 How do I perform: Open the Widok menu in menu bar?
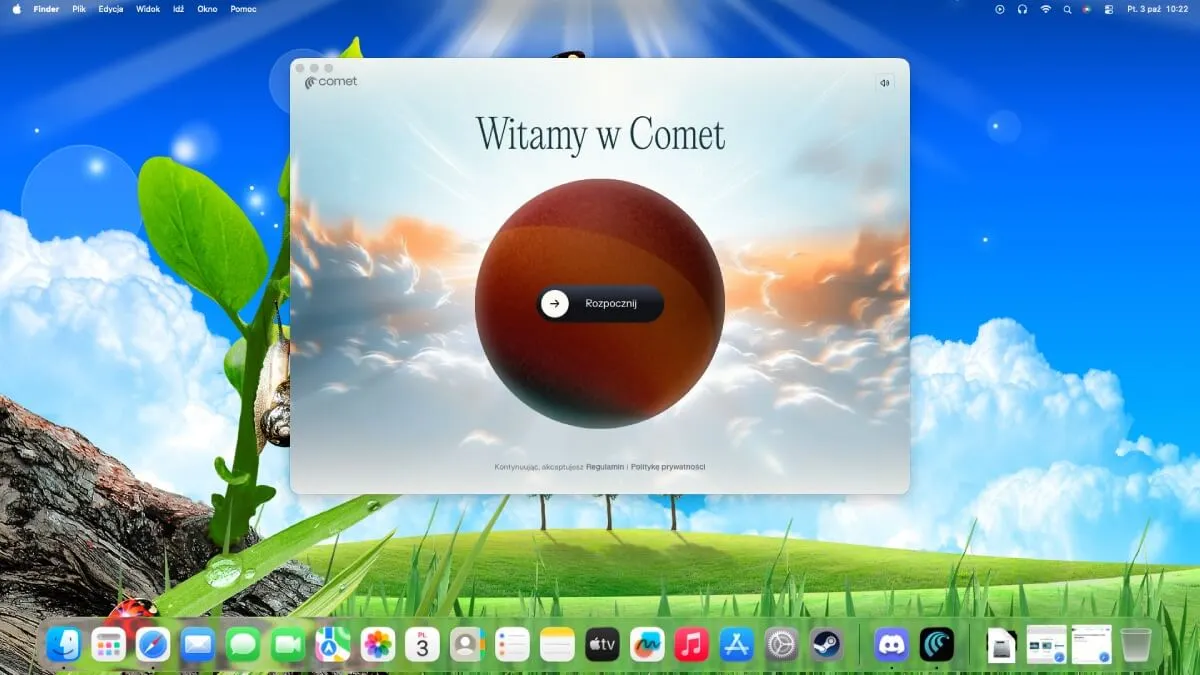pos(147,9)
